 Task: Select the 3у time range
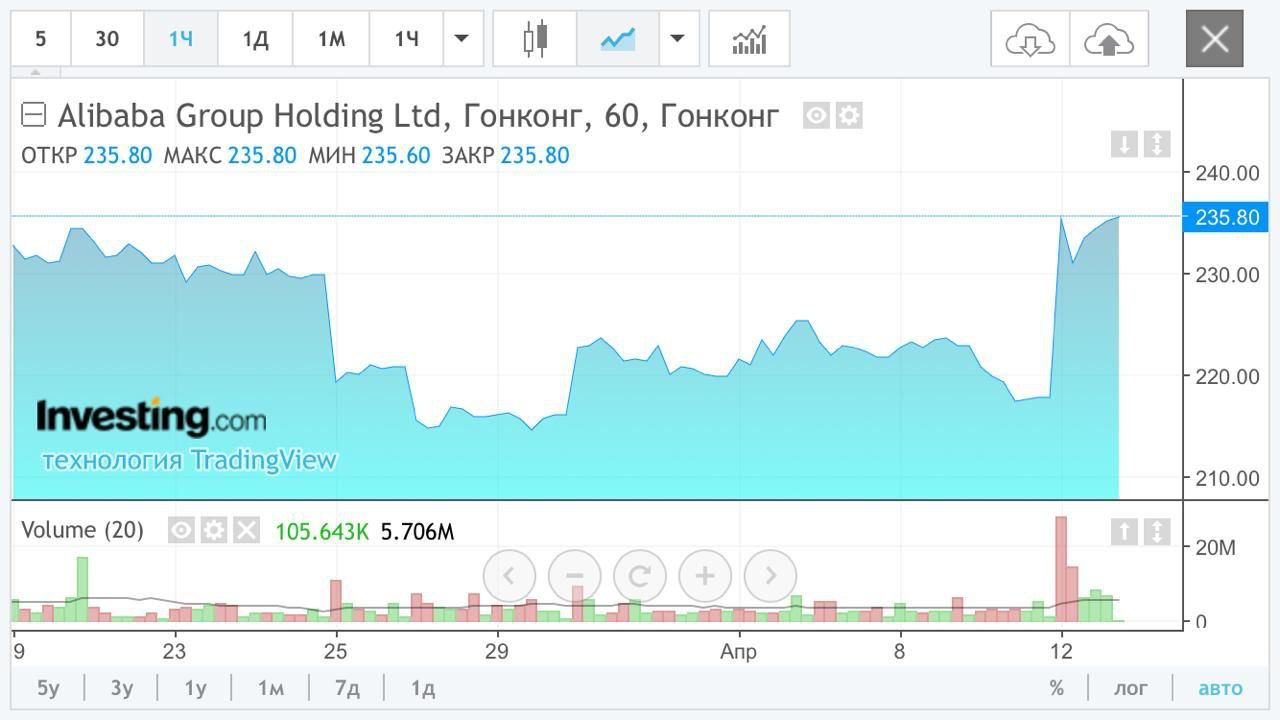pos(122,688)
